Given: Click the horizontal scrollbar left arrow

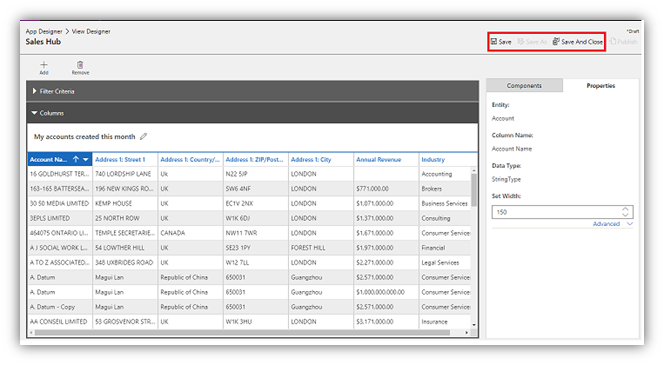Looking at the screenshot, I should click(31, 333).
